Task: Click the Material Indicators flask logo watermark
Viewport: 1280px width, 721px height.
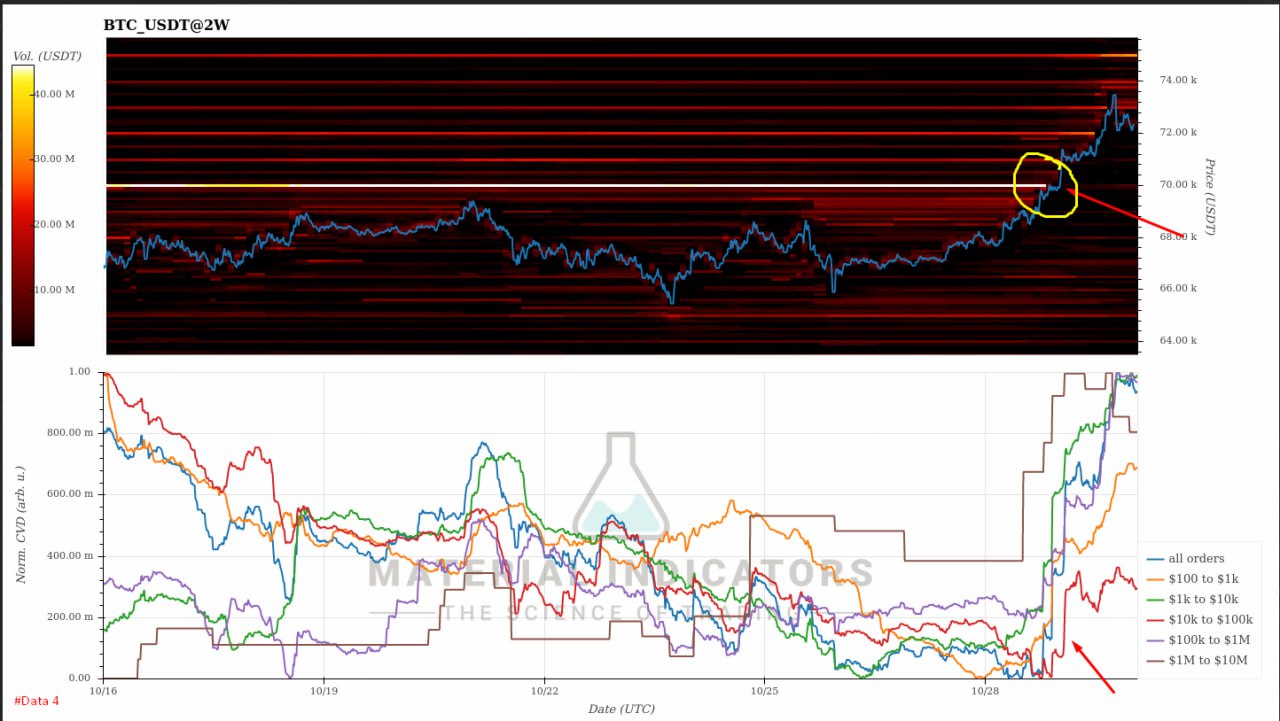Action: 620,490
